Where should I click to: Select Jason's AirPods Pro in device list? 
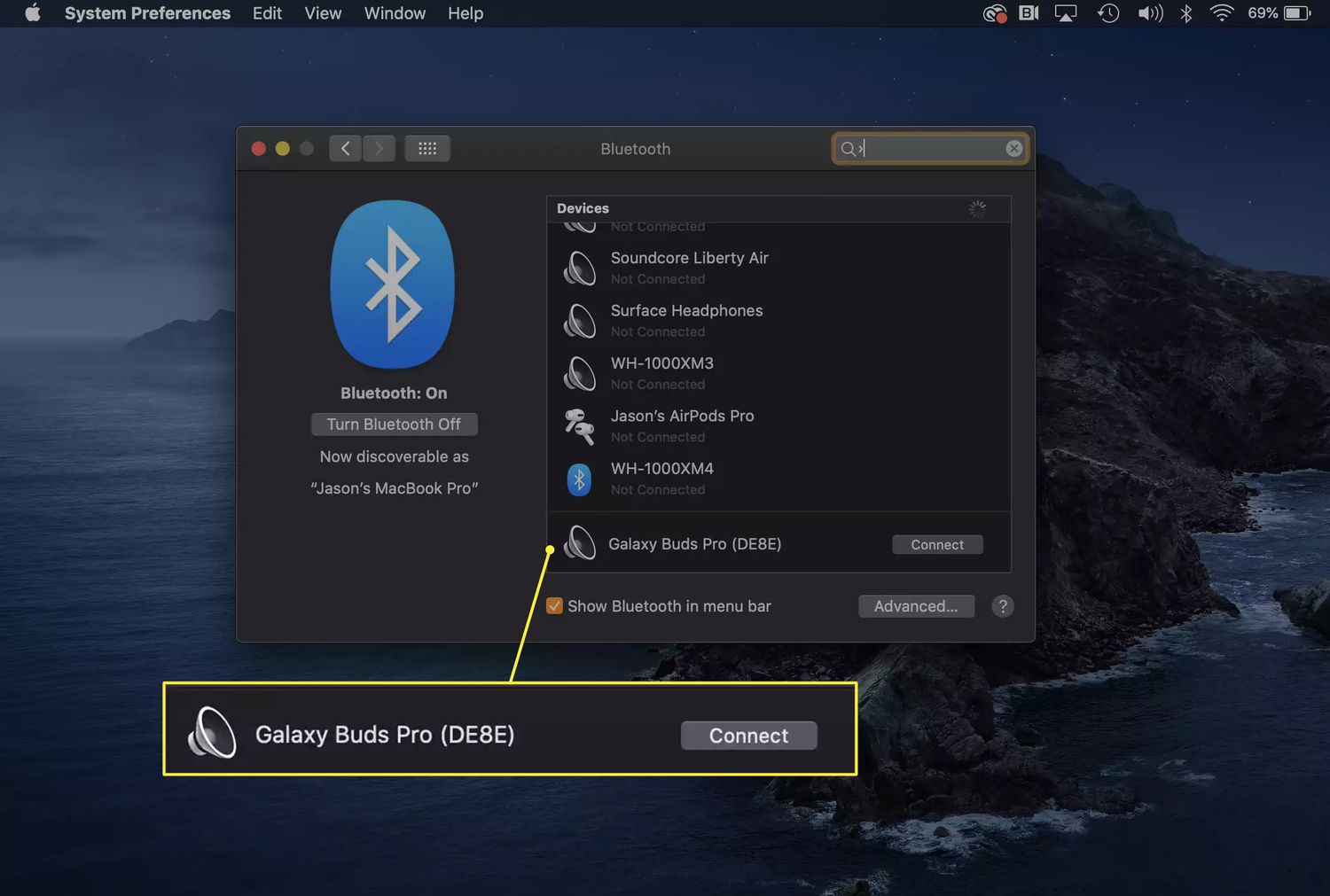click(x=682, y=425)
